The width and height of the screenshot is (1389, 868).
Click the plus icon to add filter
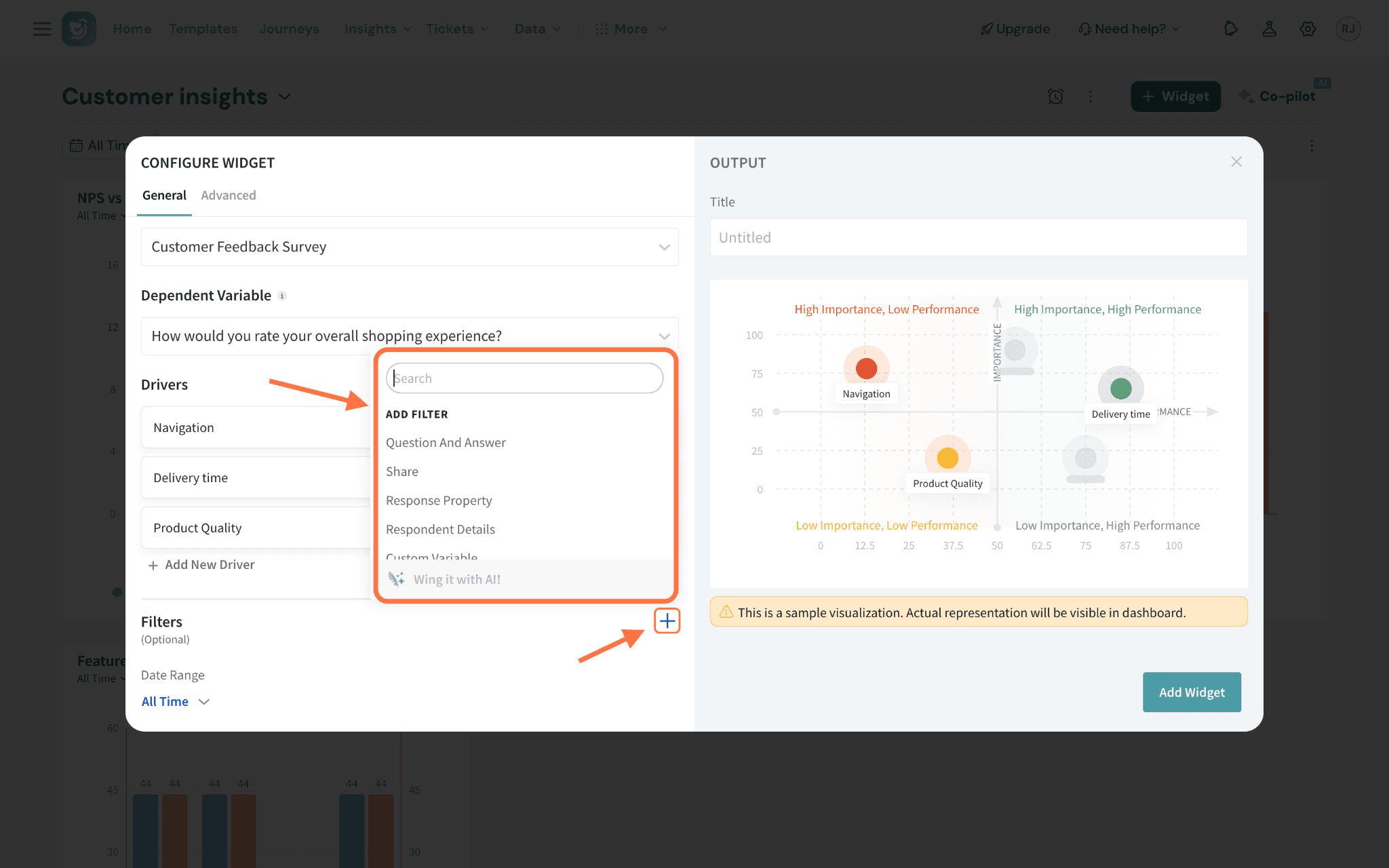tap(667, 620)
